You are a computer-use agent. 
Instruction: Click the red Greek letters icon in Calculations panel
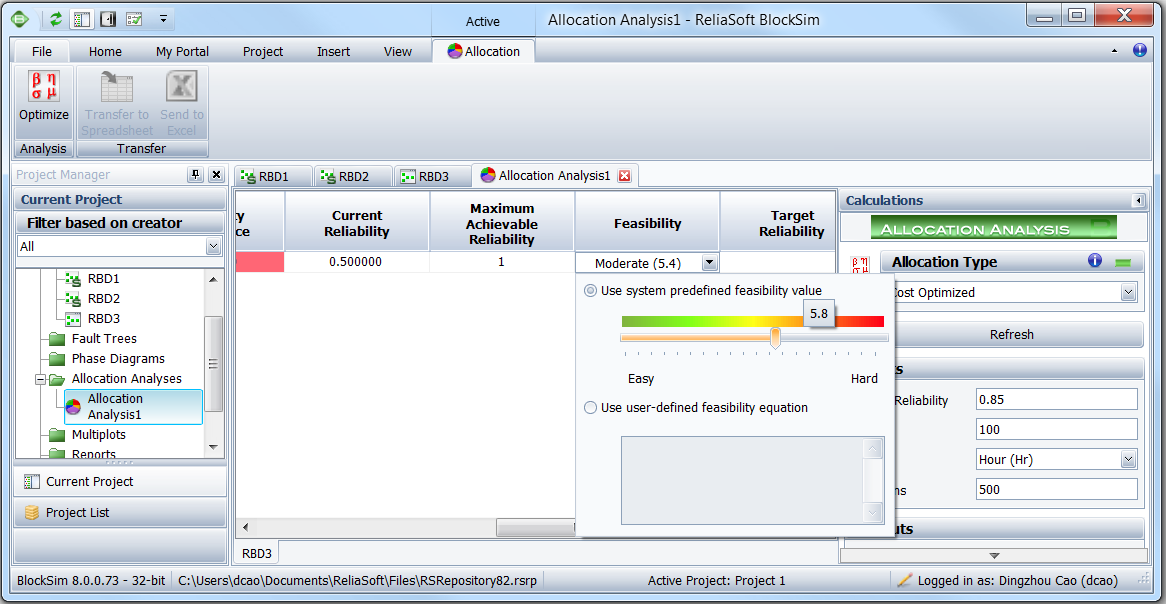click(860, 266)
